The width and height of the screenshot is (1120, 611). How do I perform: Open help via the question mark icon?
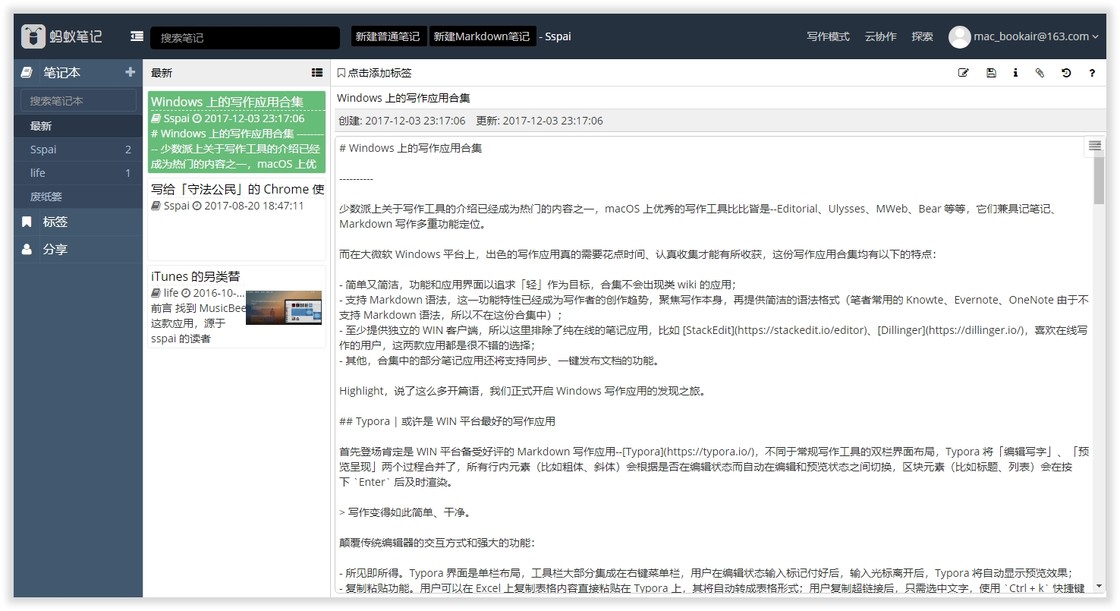click(1091, 73)
